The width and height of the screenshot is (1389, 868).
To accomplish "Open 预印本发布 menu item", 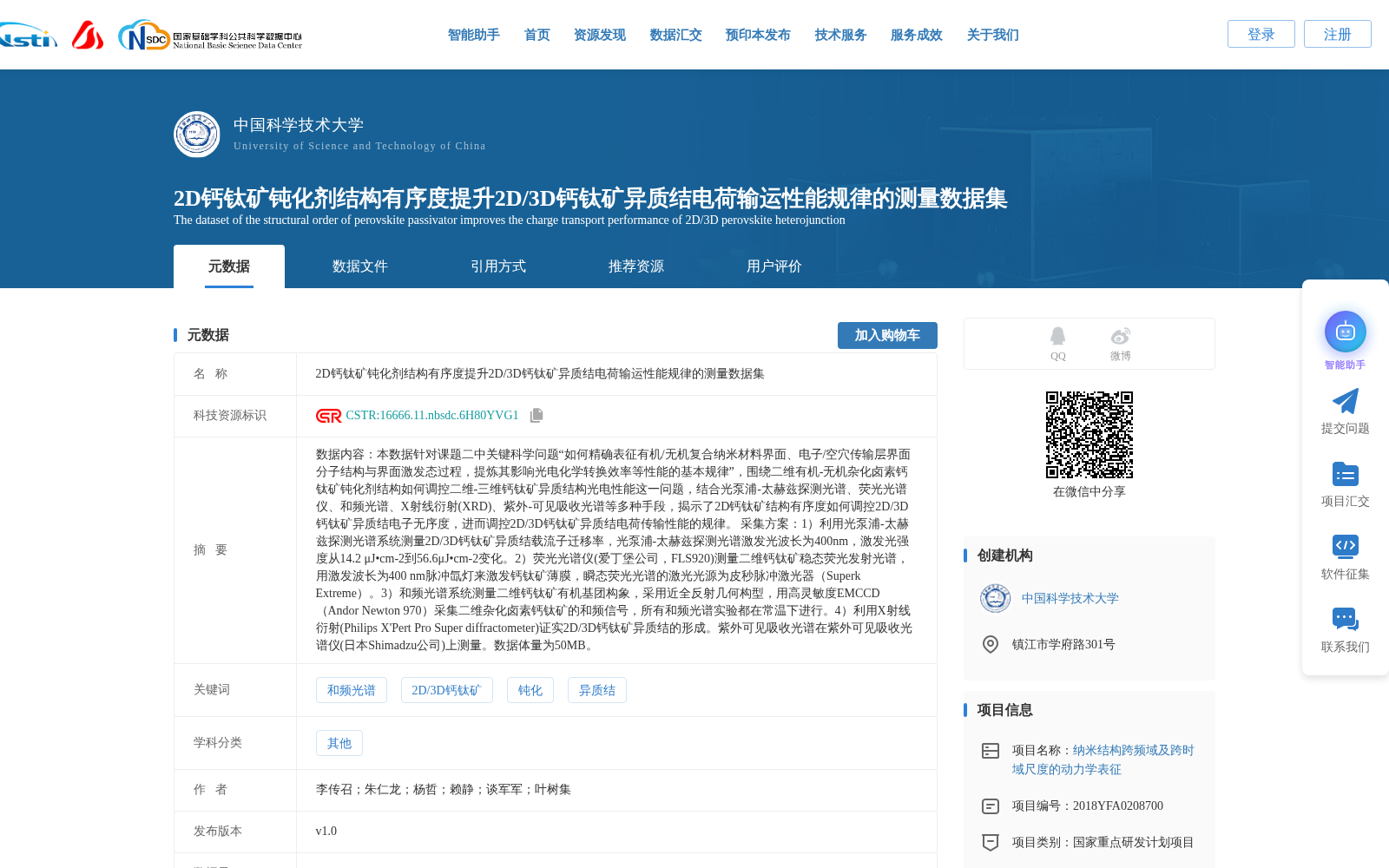I will (x=758, y=35).
